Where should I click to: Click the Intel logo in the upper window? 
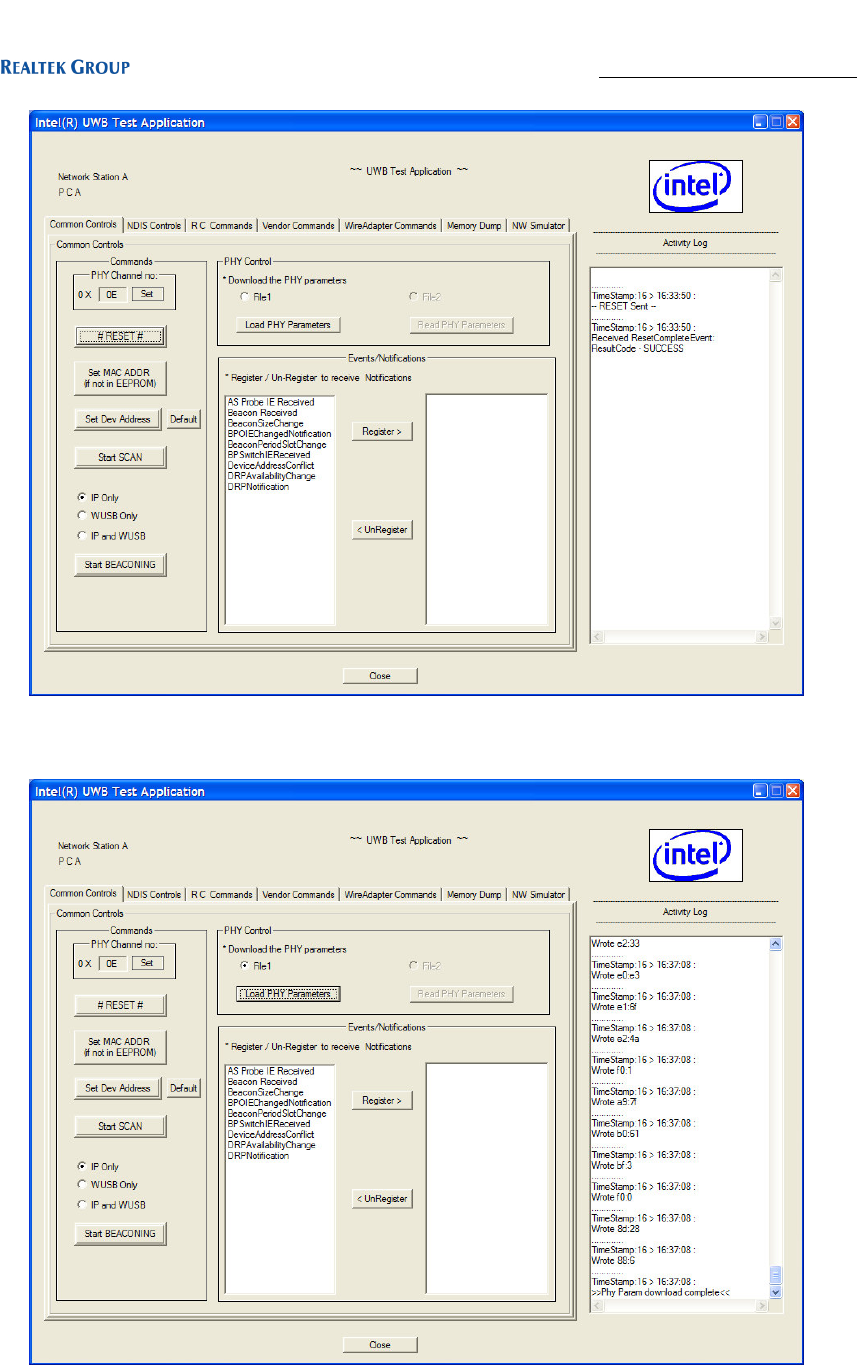[x=696, y=188]
